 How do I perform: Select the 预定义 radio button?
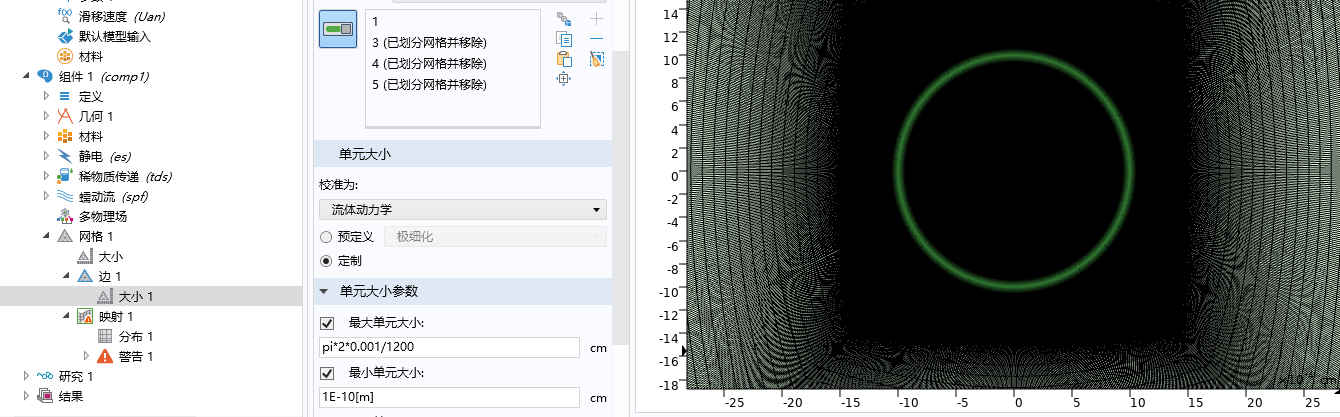[x=326, y=237]
